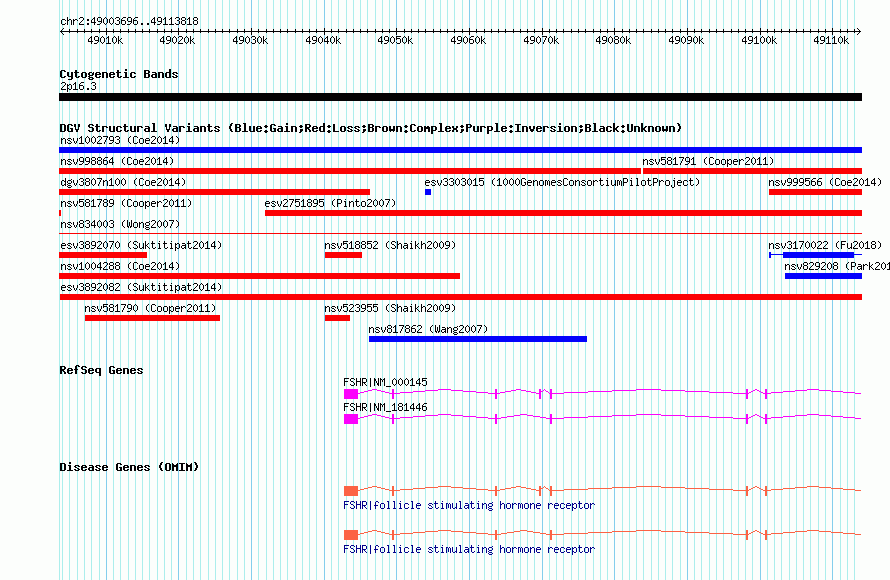Open the FSHR|NM_000145 transcript label
Image resolution: width=890 pixels, height=580 pixels.
385,382
